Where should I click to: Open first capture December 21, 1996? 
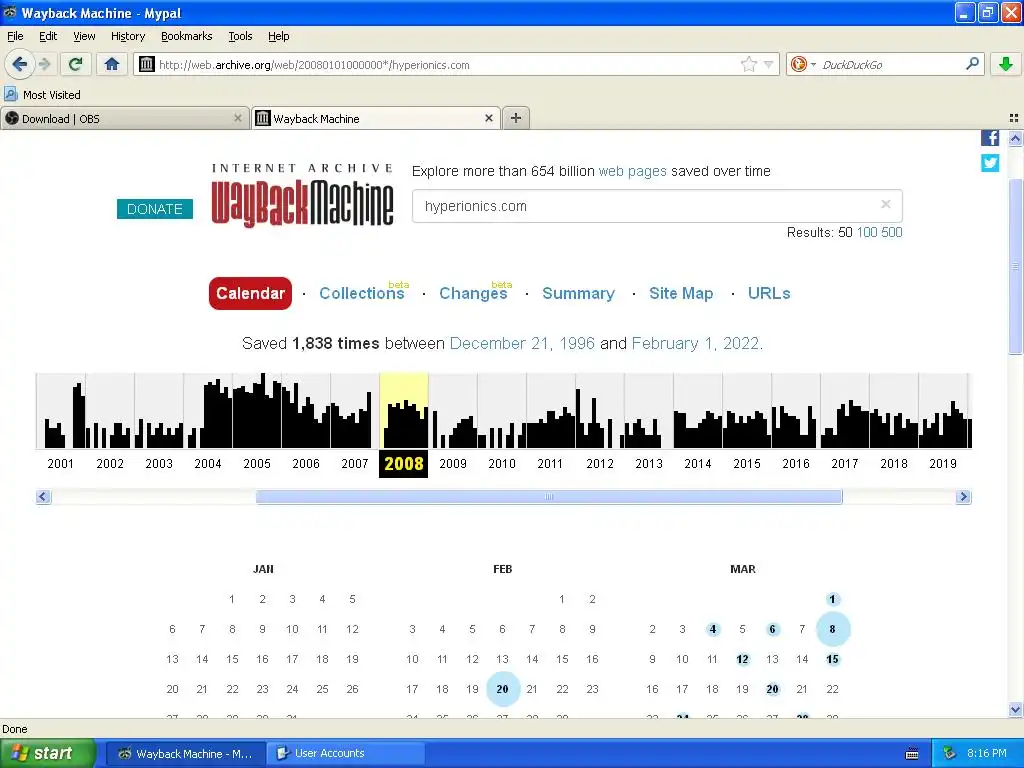coord(522,344)
